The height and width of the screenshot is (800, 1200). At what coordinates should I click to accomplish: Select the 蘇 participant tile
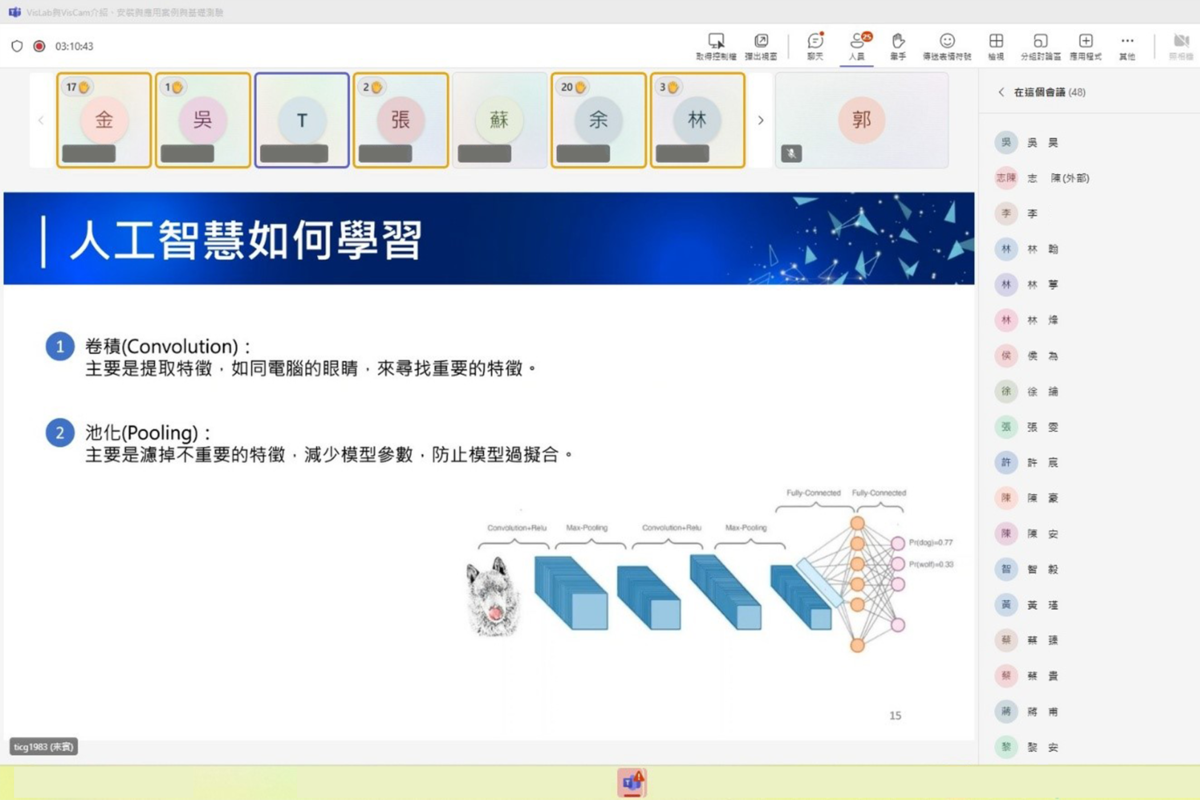(x=500, y=120)
